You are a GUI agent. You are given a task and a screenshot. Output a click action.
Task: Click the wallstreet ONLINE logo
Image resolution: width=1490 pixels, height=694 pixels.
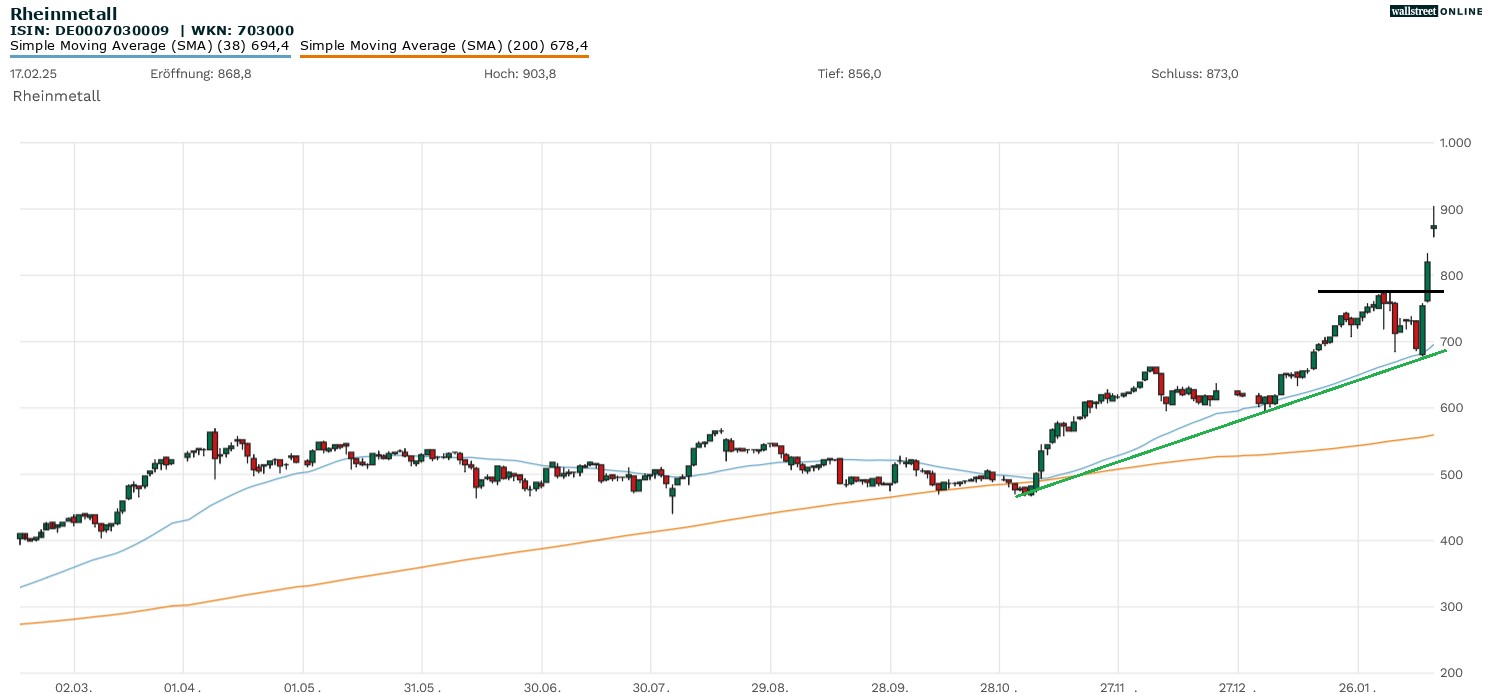[x=1436, y=11]
